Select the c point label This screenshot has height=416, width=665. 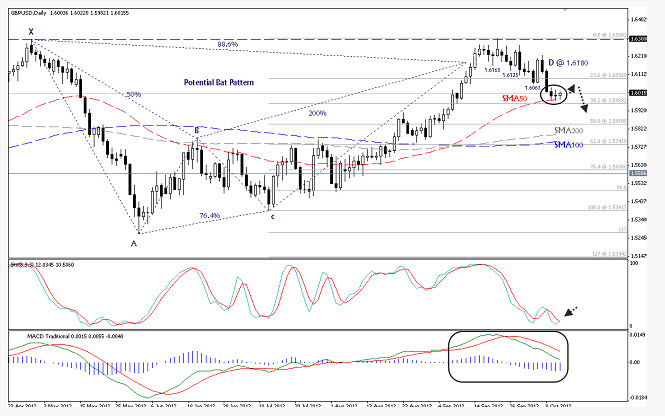pyautogui.click(x=273, y=217)
